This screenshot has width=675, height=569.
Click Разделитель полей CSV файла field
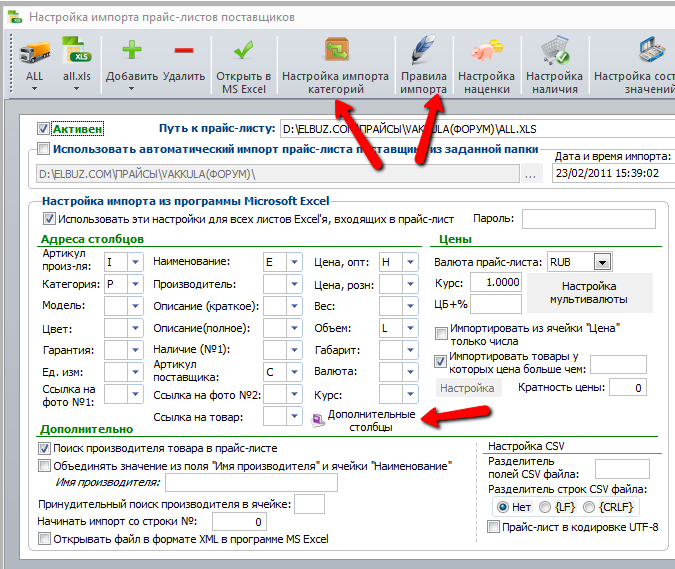pyautogui.click(x=622, y=469)
